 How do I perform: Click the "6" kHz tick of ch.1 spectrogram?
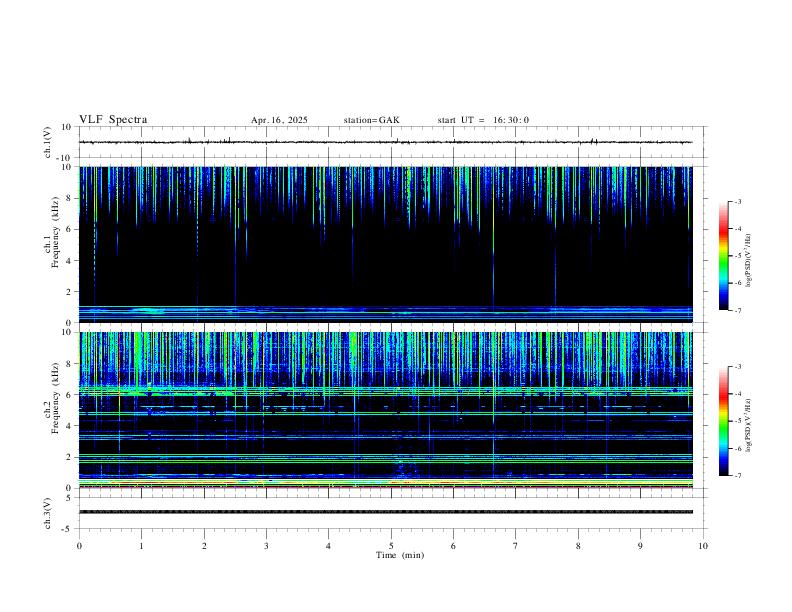click(x=70, y=229)
